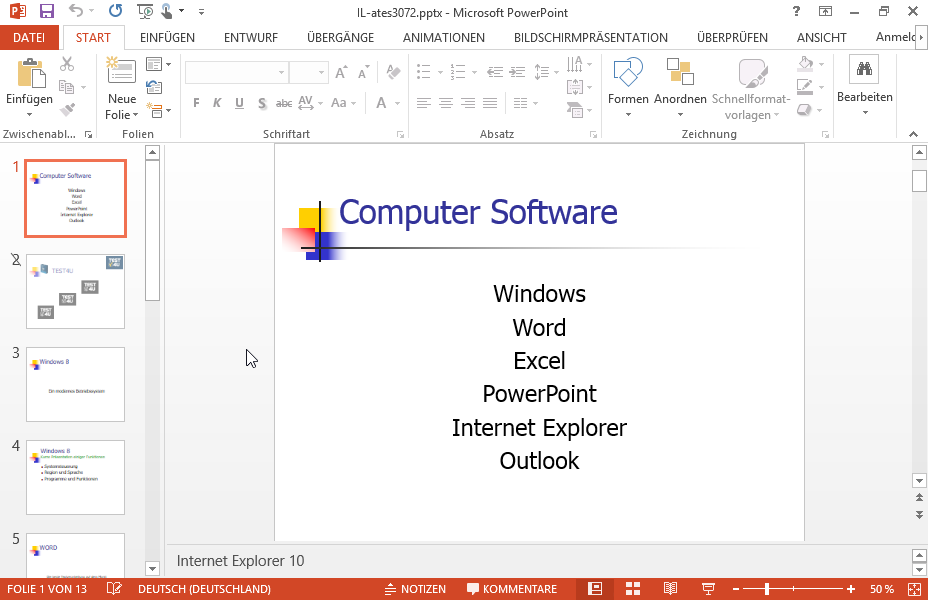Click the spell check icon in status bar
Screen dimensions: 928x600
point(114,589)
